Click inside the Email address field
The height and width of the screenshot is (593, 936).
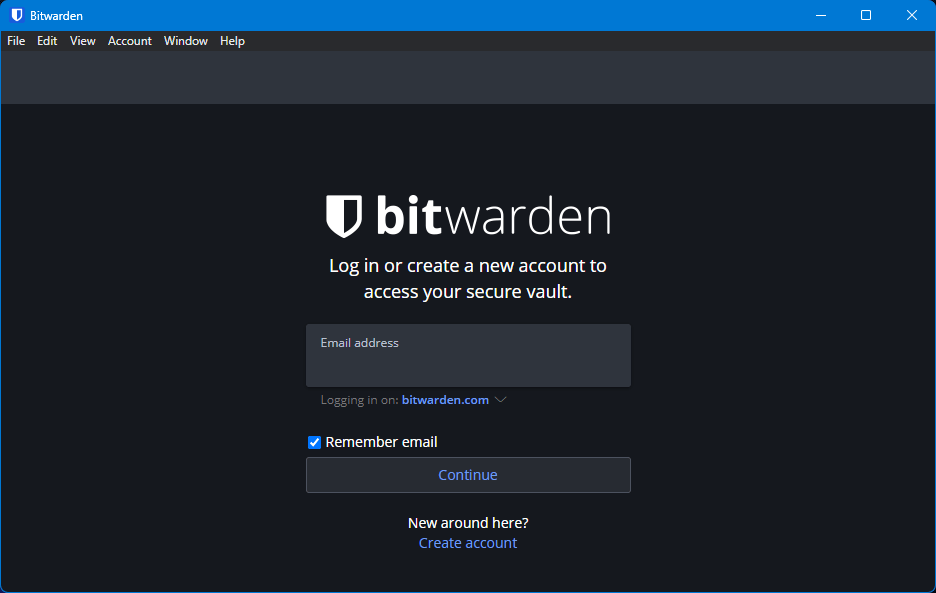tap(467, 355)
